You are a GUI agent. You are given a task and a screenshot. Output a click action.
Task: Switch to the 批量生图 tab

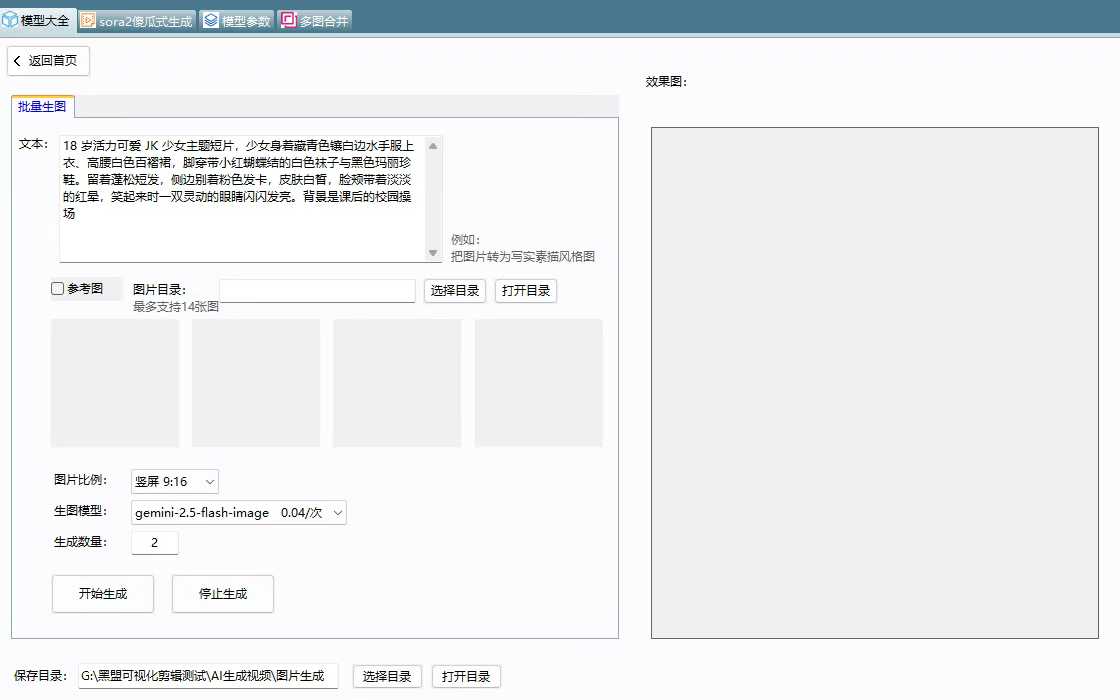[42, 106]
